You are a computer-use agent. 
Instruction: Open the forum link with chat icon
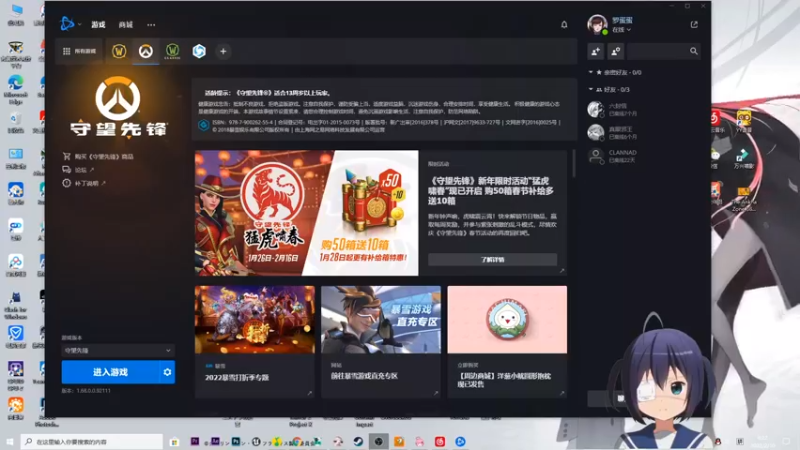coord(78,170)
